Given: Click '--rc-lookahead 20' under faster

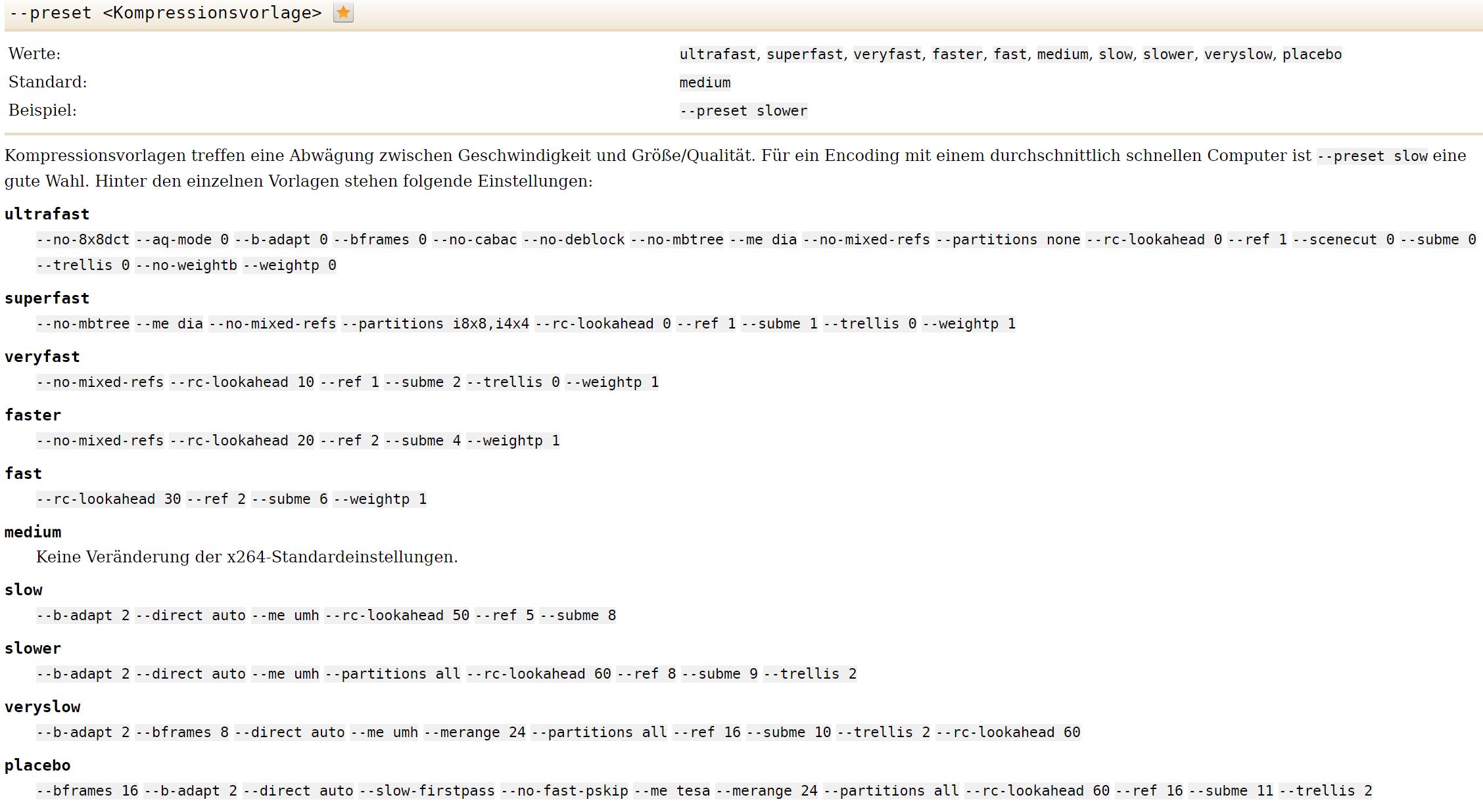Looking at the screenshot, I should click(241, 441).
